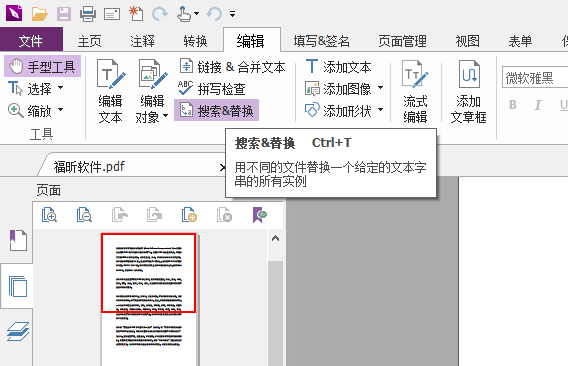Click the Foxit application logo icon
The width and height of the screenshot is (568, 366).
[x=14, y=13]
